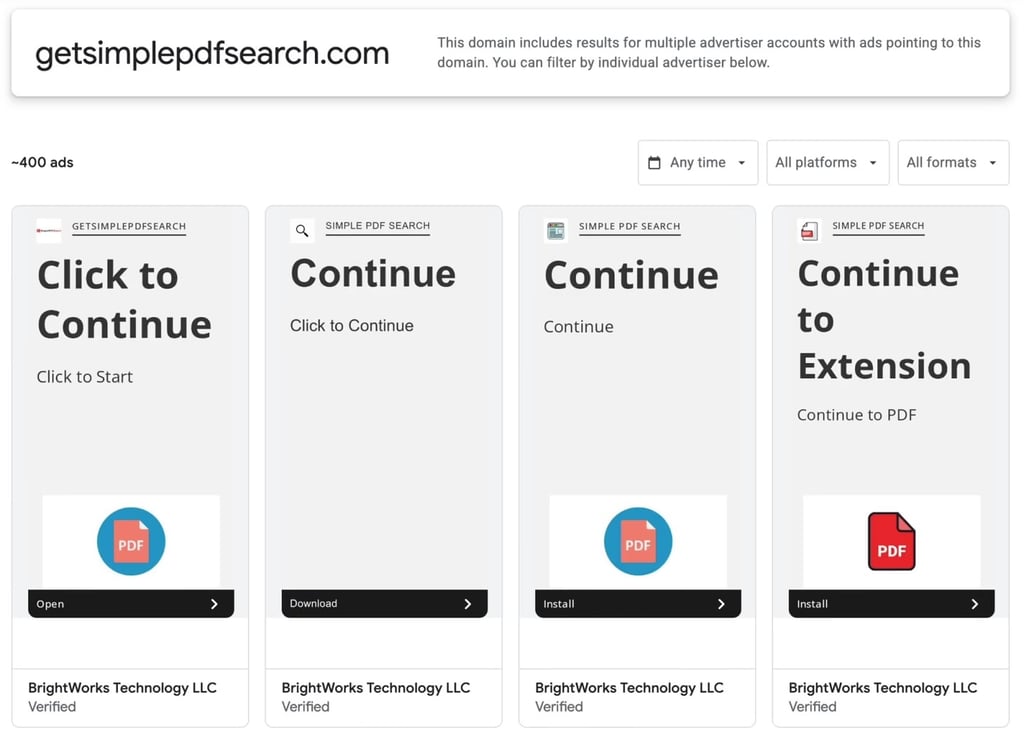
Task: Follow the SIMPLE PDF SEARCH link in second ad
Action: [x=377, y=226]
